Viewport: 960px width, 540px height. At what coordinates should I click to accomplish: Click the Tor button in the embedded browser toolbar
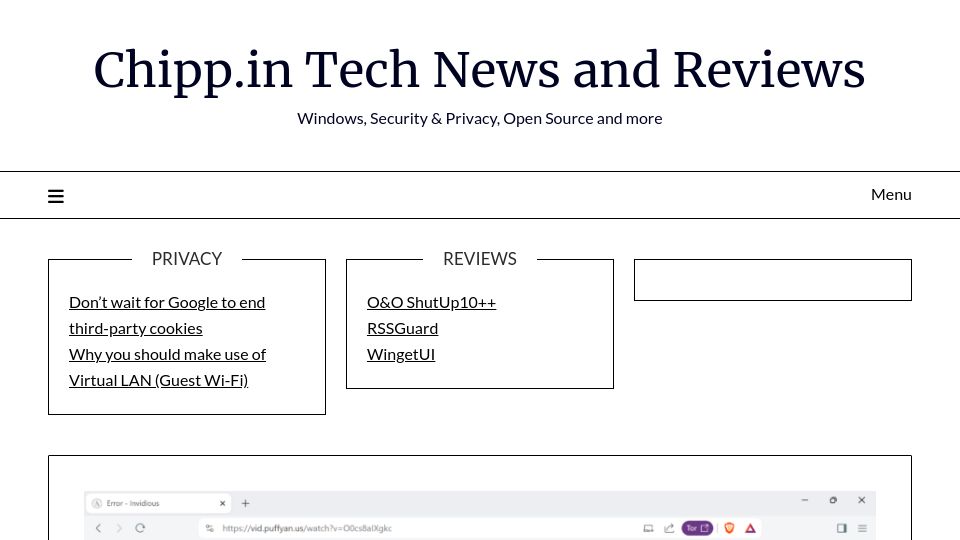697,528
